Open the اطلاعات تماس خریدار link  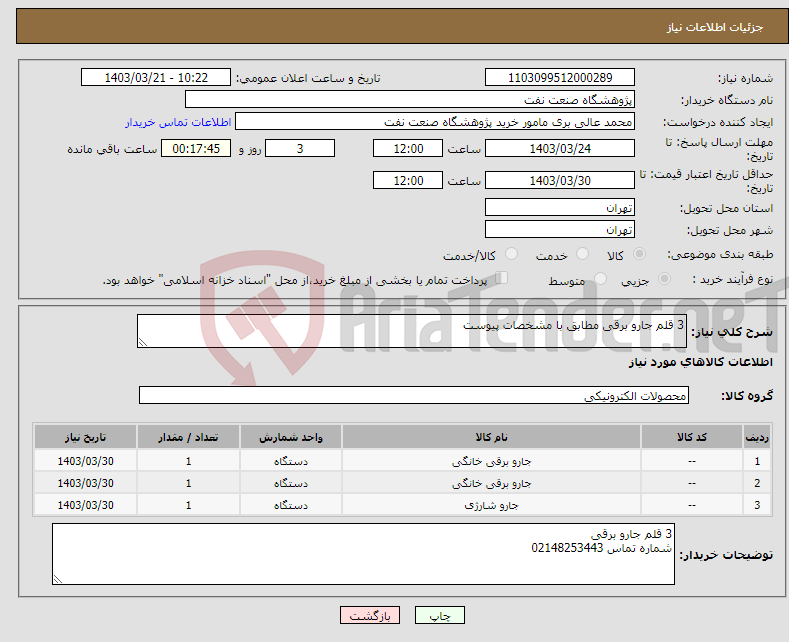tap(178, 122)
